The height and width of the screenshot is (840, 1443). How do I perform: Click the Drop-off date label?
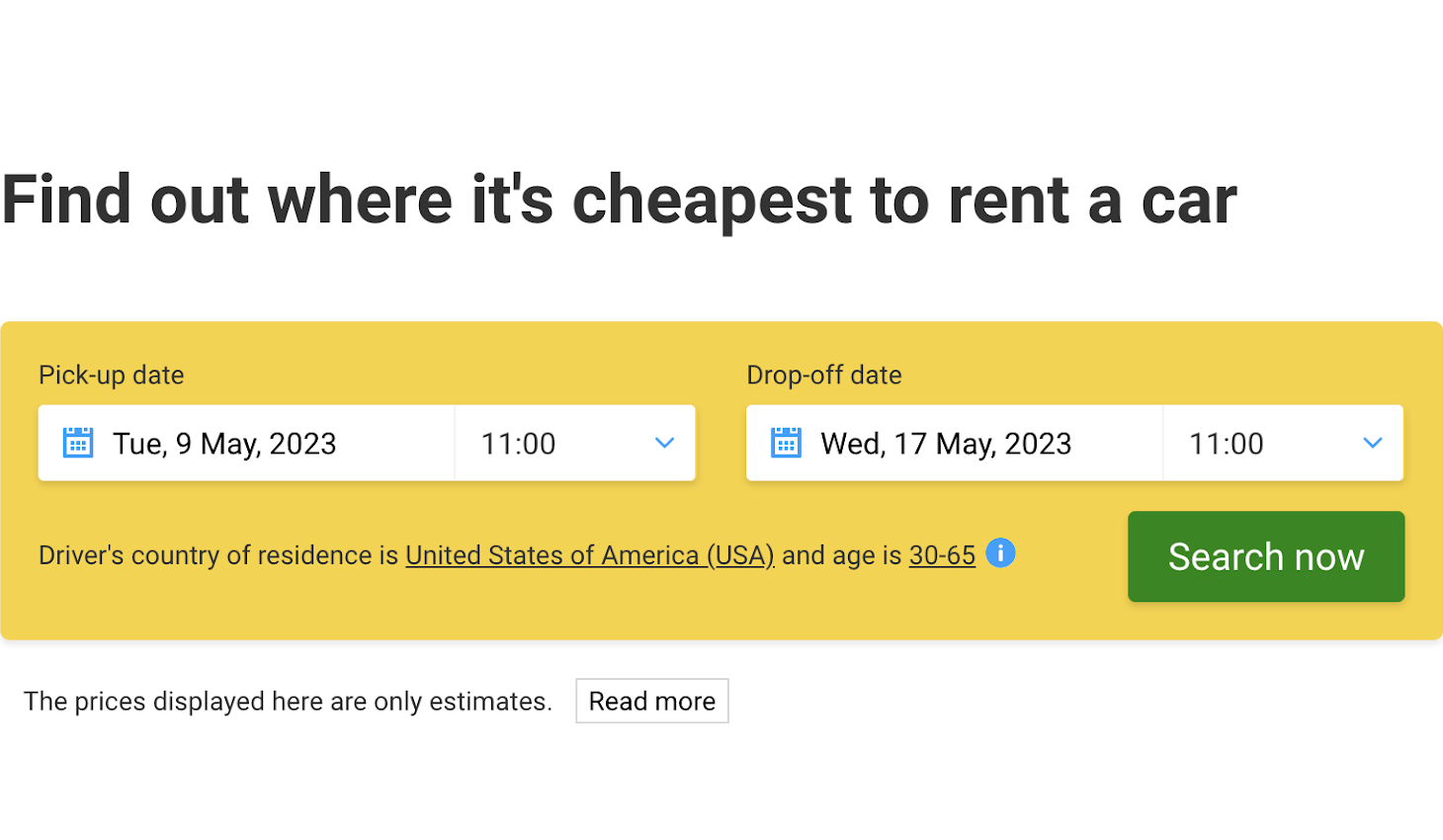(823, 375)
